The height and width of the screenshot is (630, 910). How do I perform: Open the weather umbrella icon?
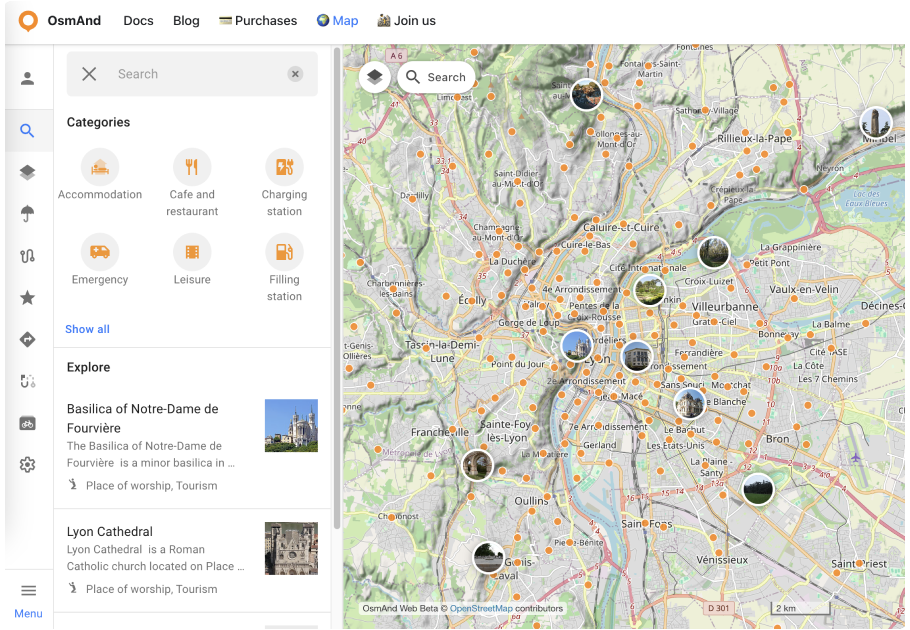pos(28,213)
